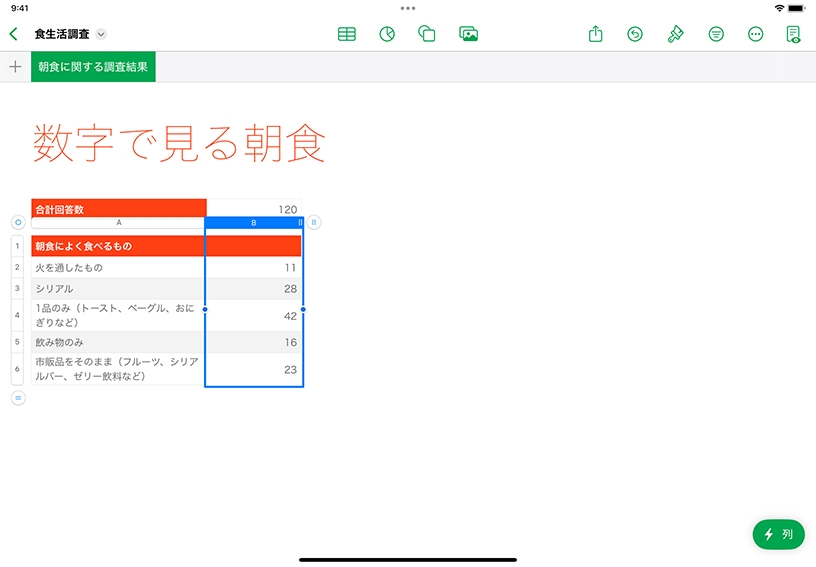Open the More options ellipsis menu
The width and height of the screenshot is (816, 567).
[x=756, y=34]
